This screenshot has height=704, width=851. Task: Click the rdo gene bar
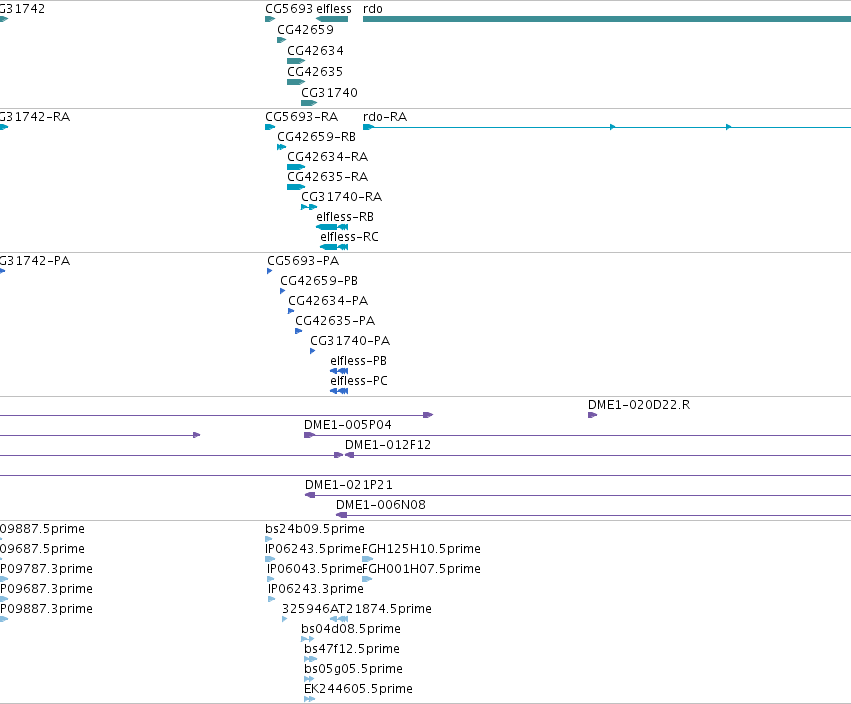(x=607, y=19)
